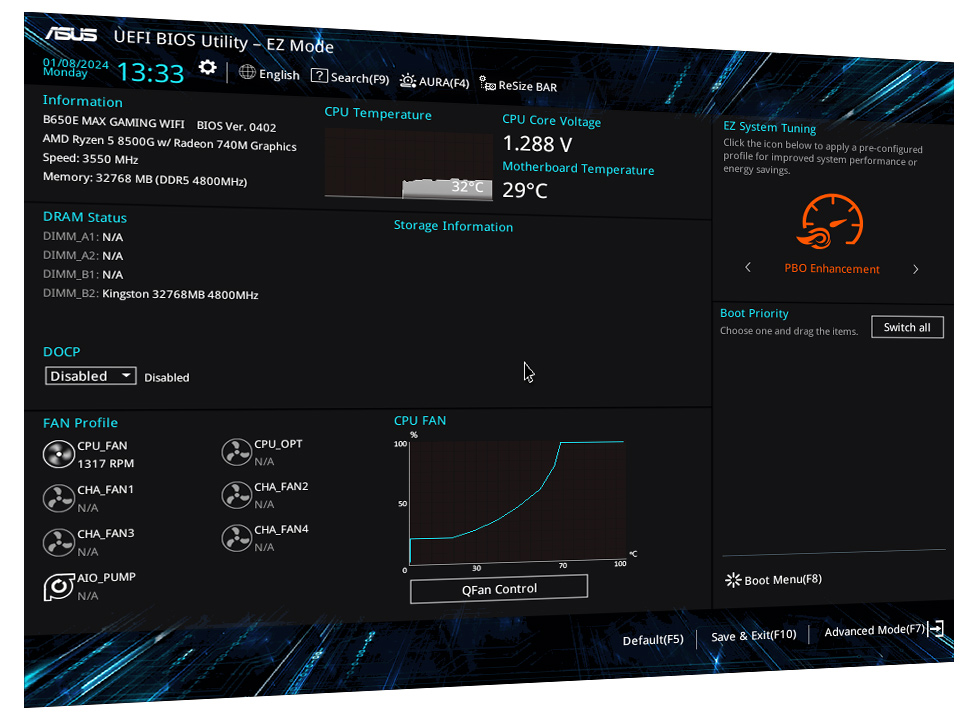Click the Boot Menu snowflake icon

(x=733, y=580)
